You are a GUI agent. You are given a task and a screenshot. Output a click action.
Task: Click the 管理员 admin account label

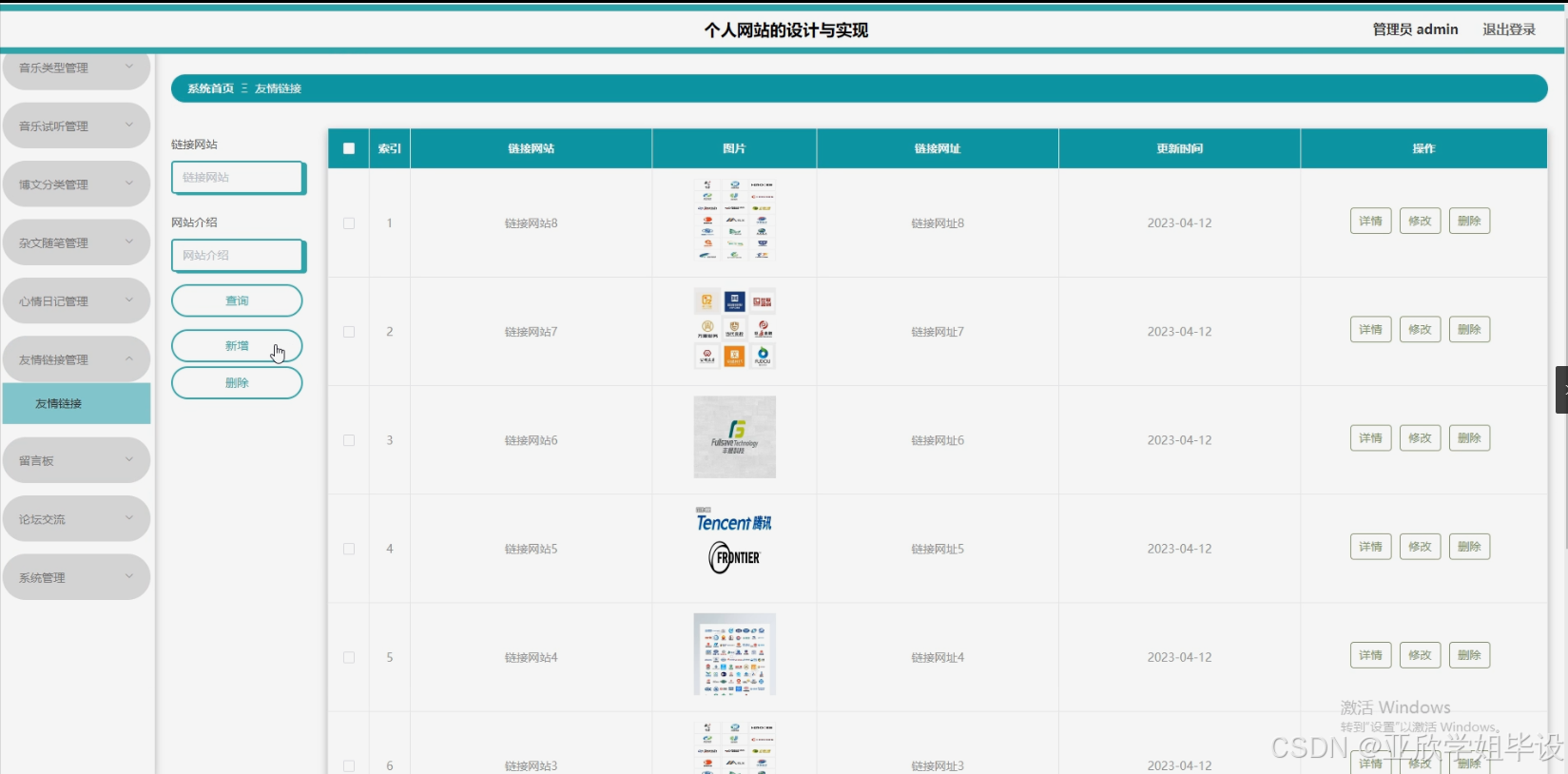(x=1415, y=29)
